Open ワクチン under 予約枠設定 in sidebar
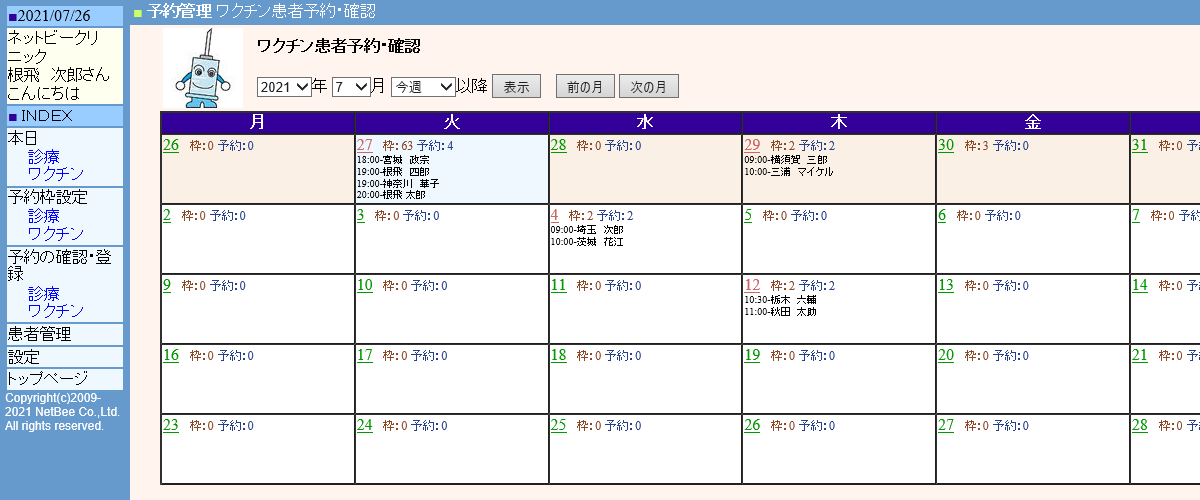 click(56, 234)
